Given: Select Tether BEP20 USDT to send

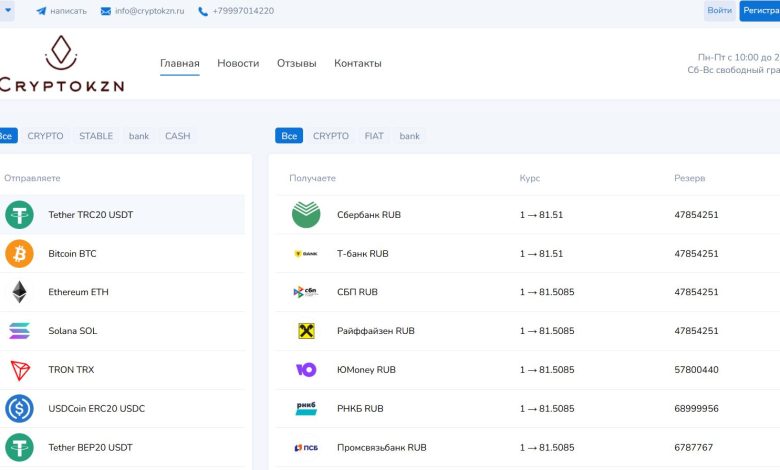Looking at the screenshot, I should coord(122,447).
